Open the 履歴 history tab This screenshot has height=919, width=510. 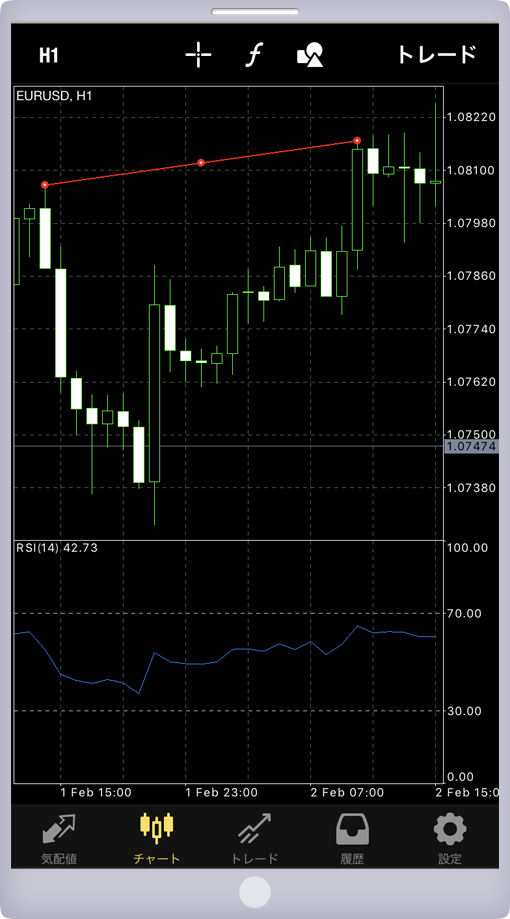(352, 839)
